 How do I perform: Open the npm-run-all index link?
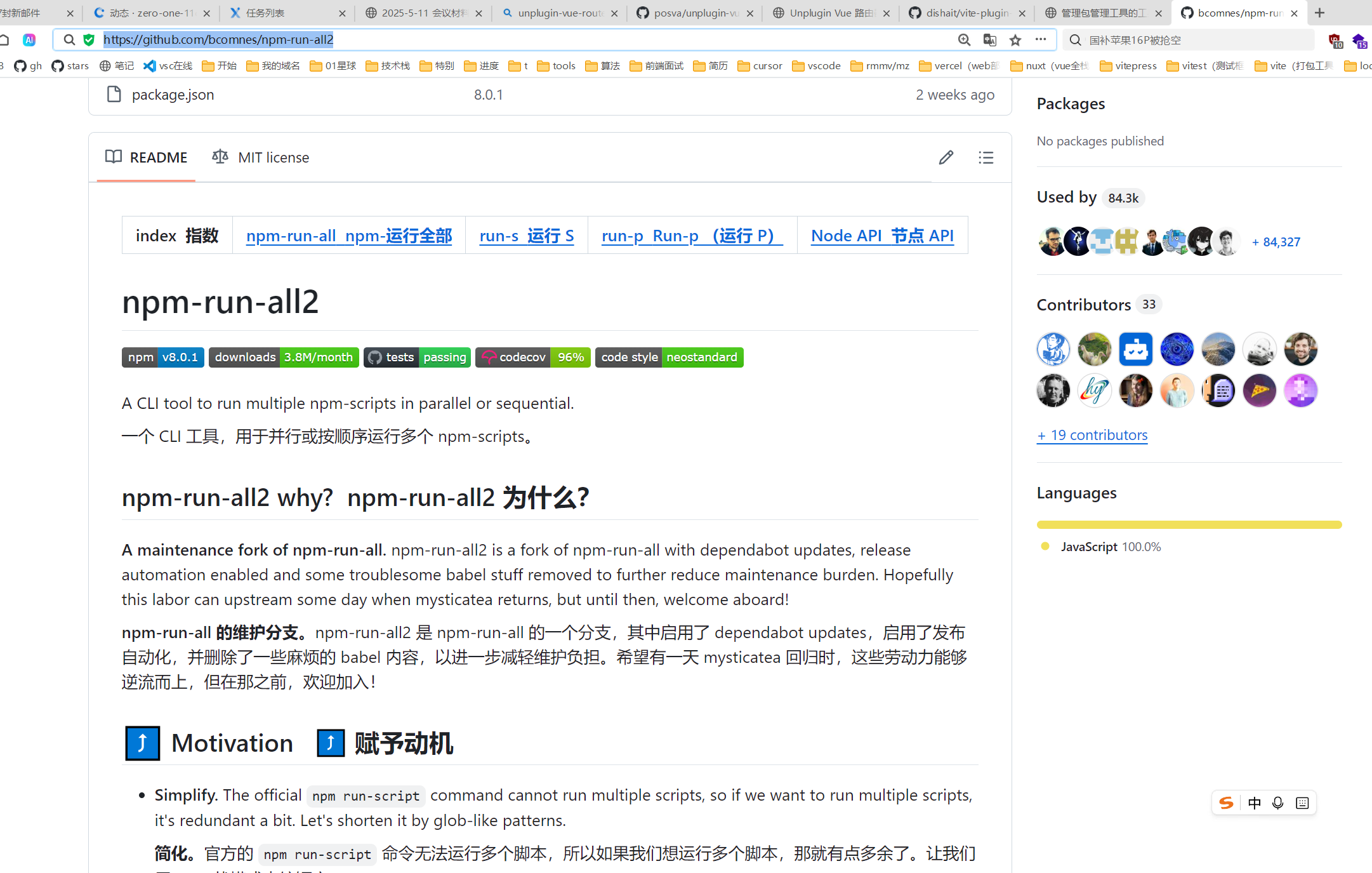point(349,236)
